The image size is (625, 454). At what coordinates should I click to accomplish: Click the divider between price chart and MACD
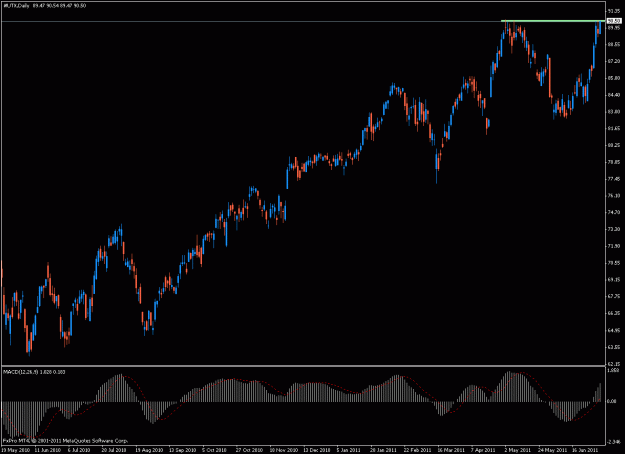point(303,366)
